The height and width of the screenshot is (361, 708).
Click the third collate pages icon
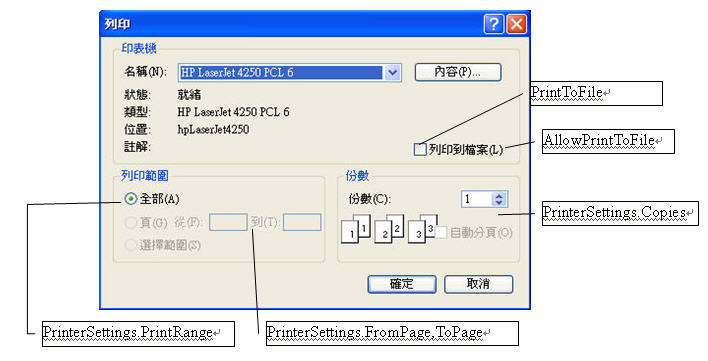tap(423, 229)
